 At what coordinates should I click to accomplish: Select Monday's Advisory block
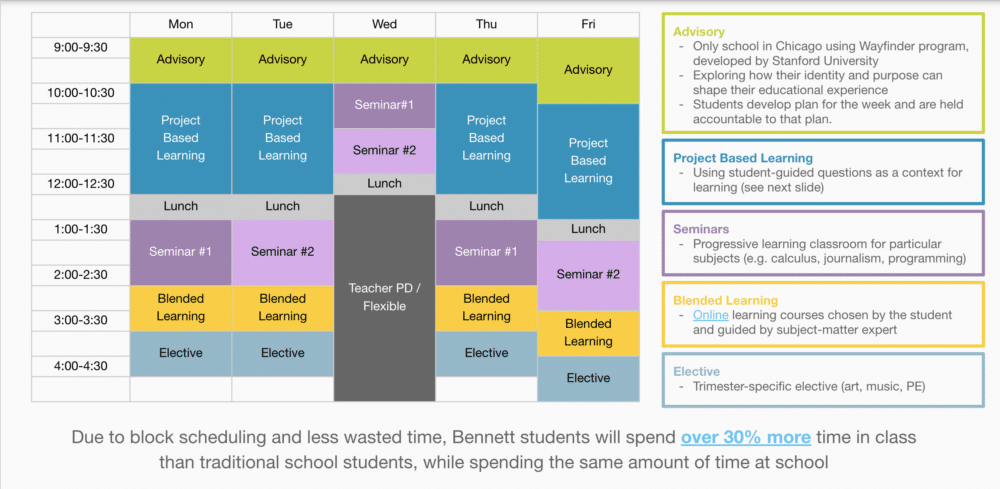pyautogui.click(x=180, y=60)
